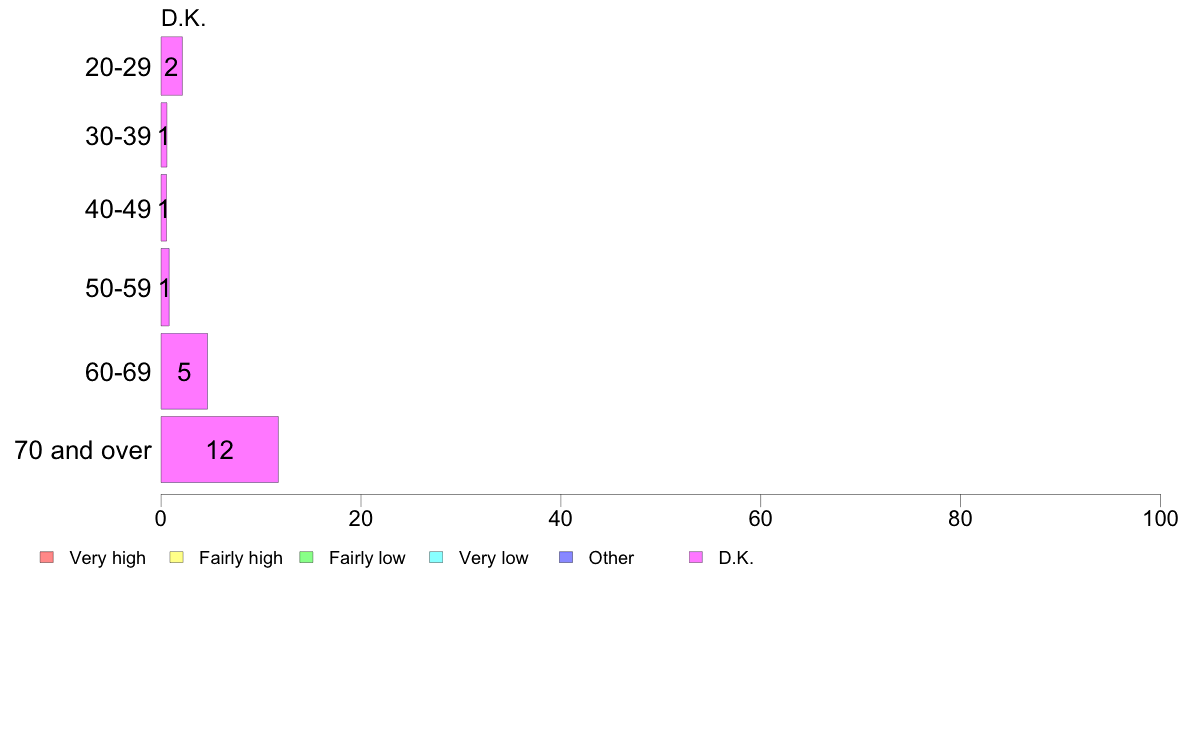Click the Very high red legend swatch

pos(47,557)
